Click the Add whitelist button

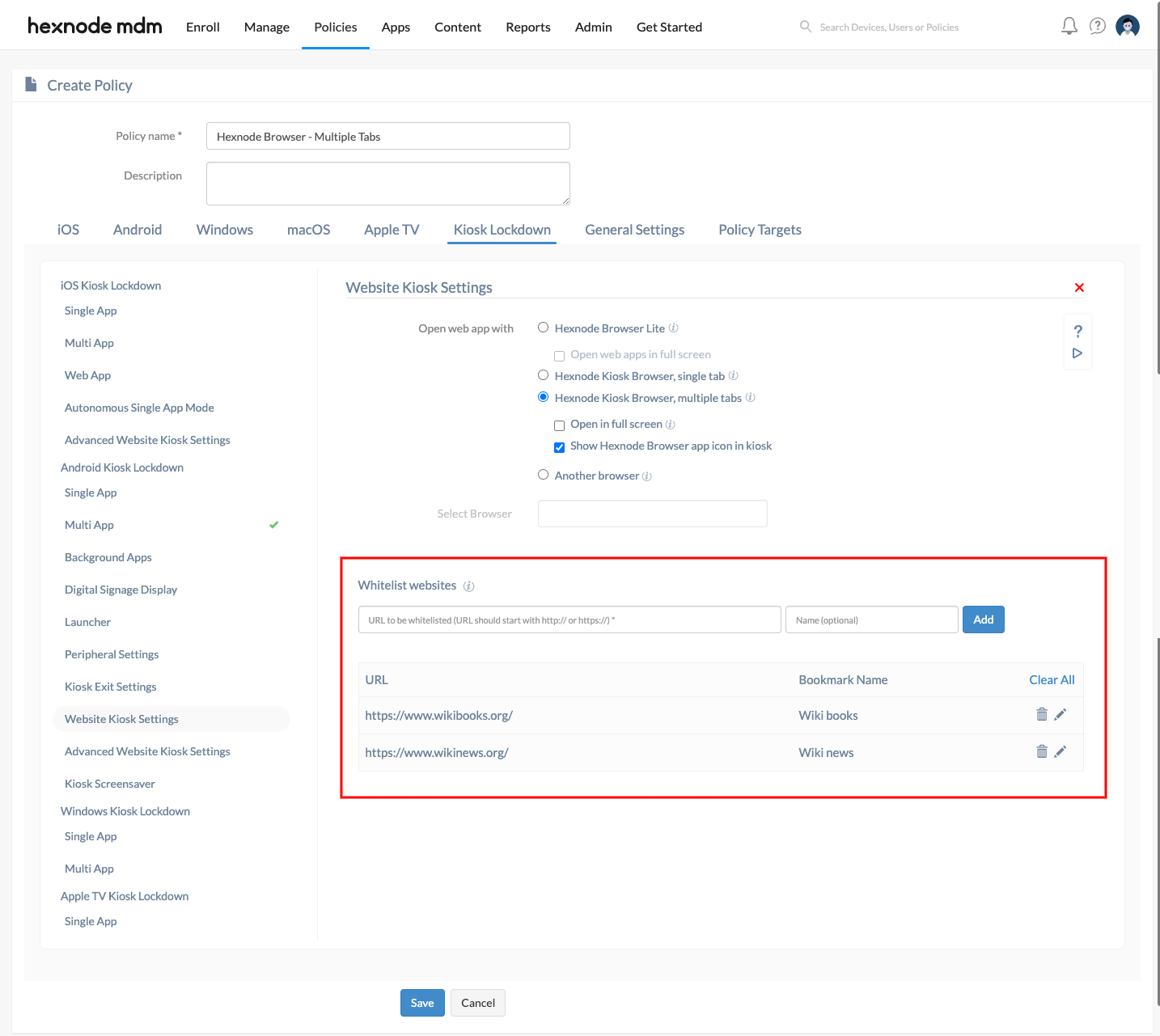(x=984, y=619)
